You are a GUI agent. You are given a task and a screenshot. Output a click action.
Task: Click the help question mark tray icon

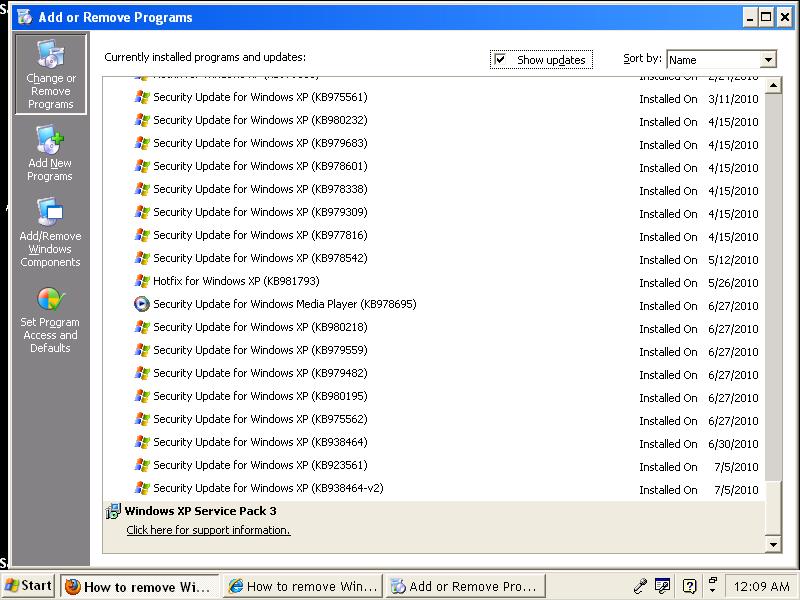689,586
